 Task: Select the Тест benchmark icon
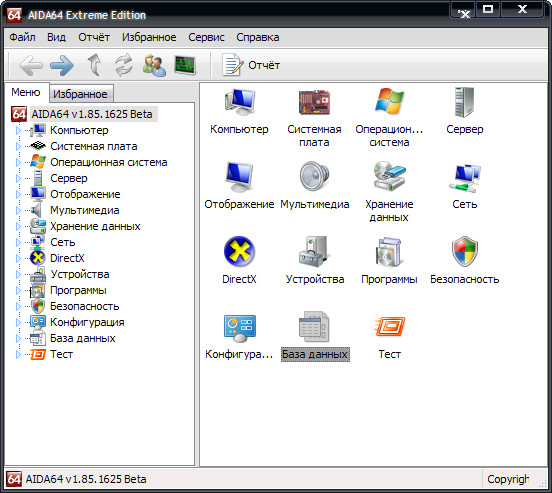(x=390, y=326)
